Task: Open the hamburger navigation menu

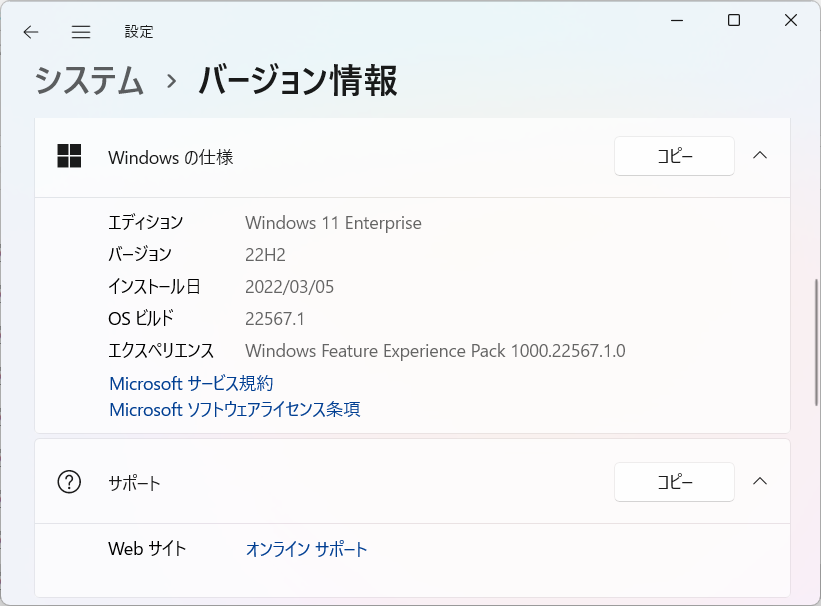Action: click(81, 32)
